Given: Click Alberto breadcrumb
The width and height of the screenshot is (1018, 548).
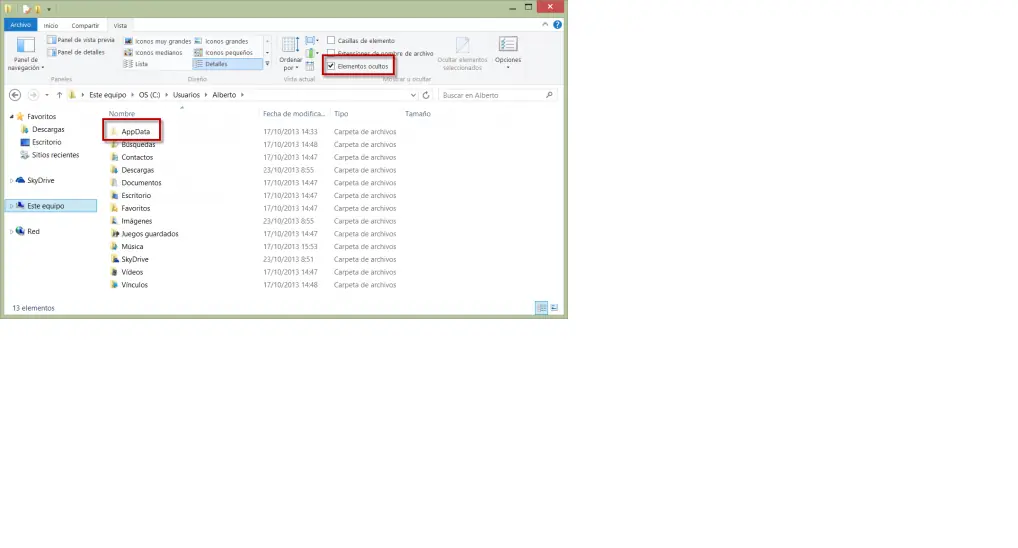Looking at the screenshot, I should point(224,95).
